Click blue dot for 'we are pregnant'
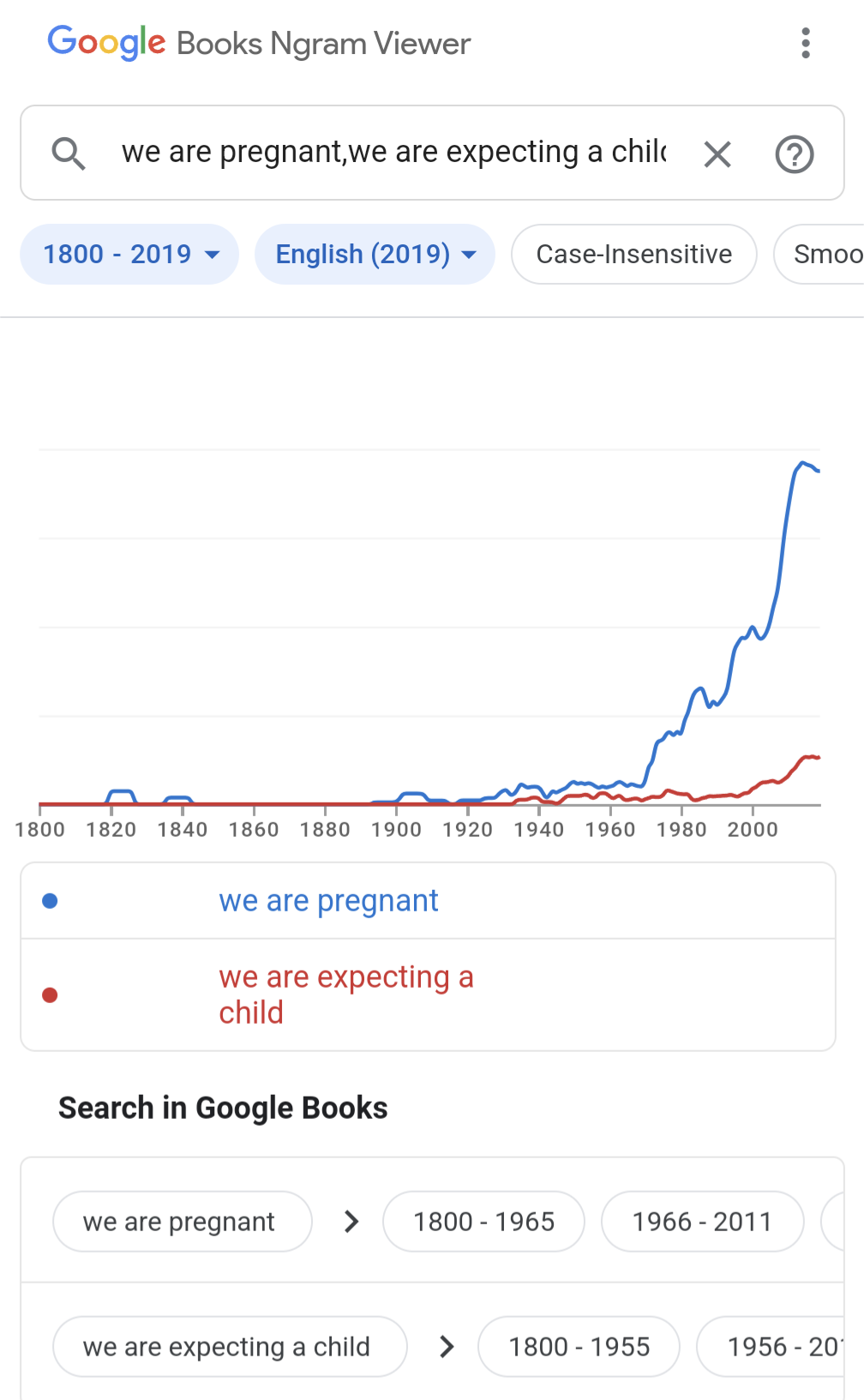This screenshot has height=1400, width=864. click(50, 901)
